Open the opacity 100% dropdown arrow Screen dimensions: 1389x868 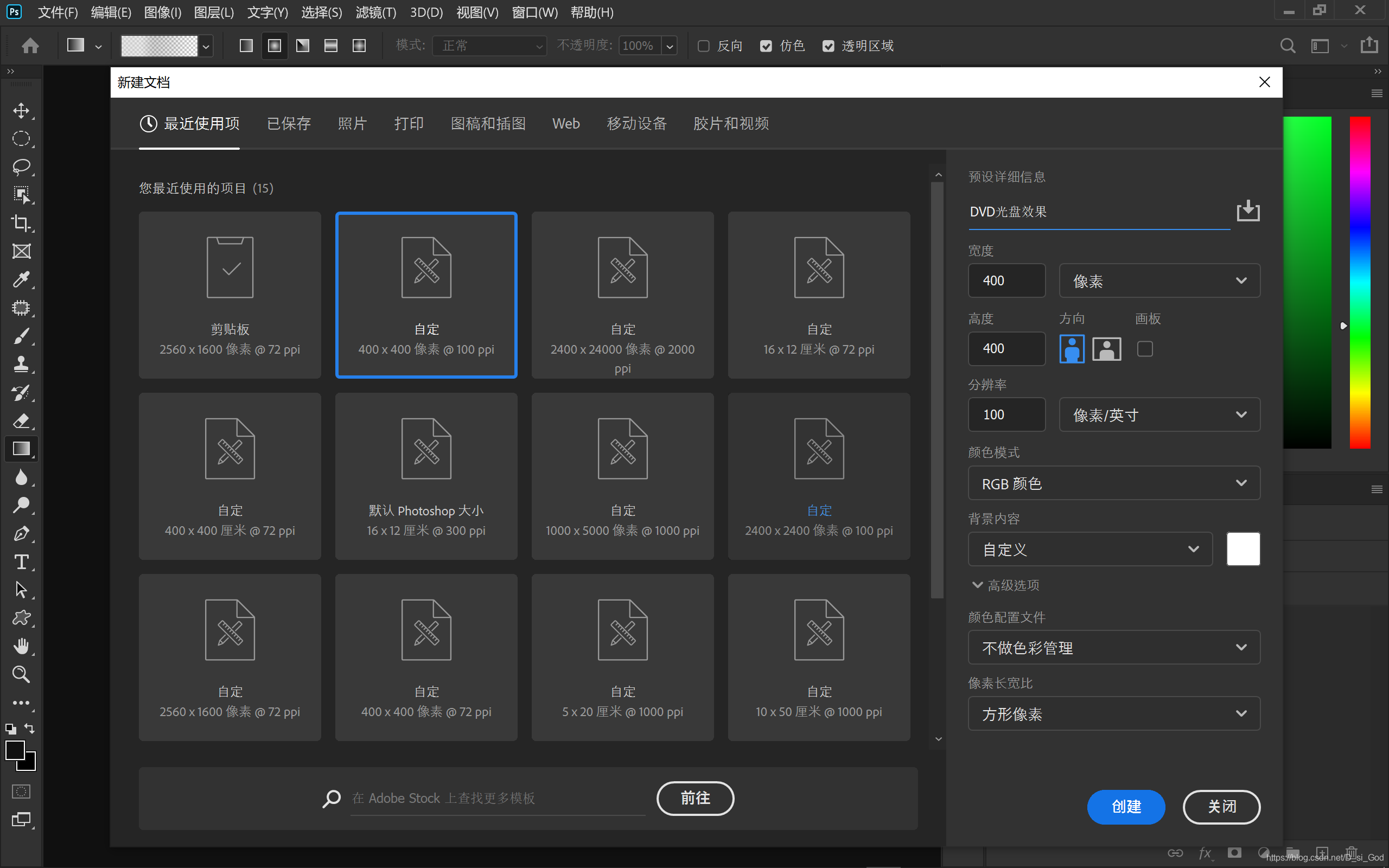(x=669, y=46)
